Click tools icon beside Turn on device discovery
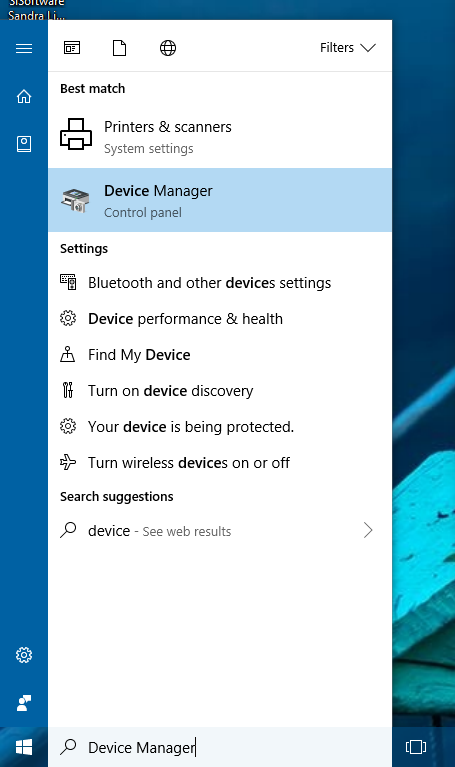455x767 pixels. point(68,390)
